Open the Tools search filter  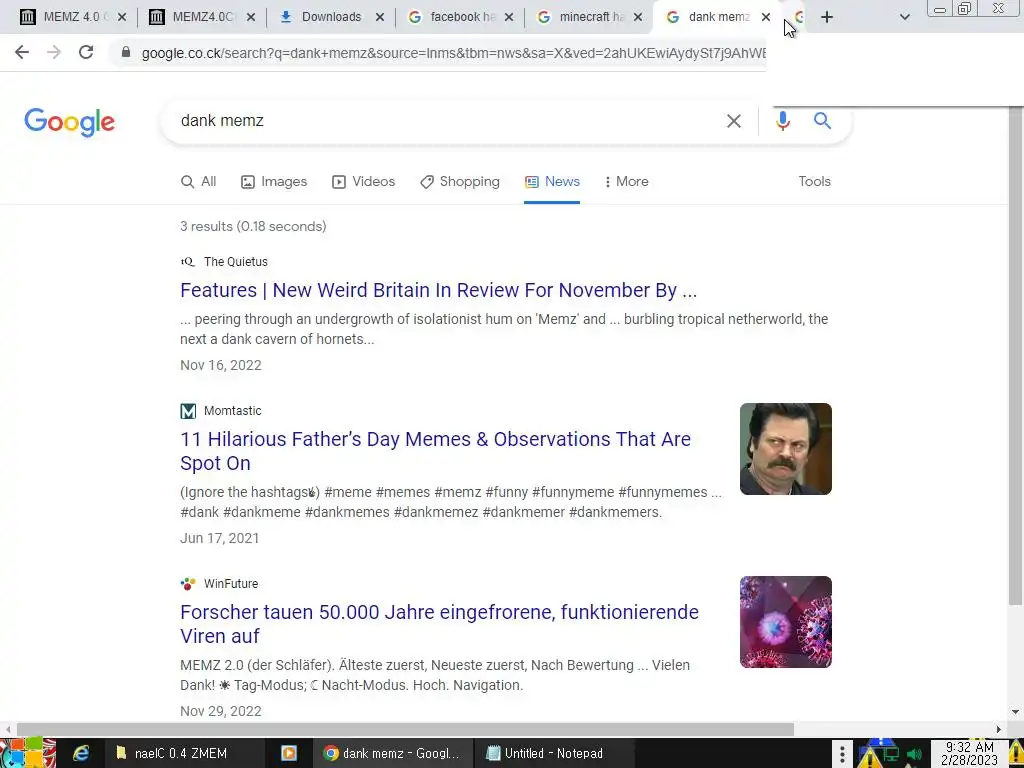point(814,182)
